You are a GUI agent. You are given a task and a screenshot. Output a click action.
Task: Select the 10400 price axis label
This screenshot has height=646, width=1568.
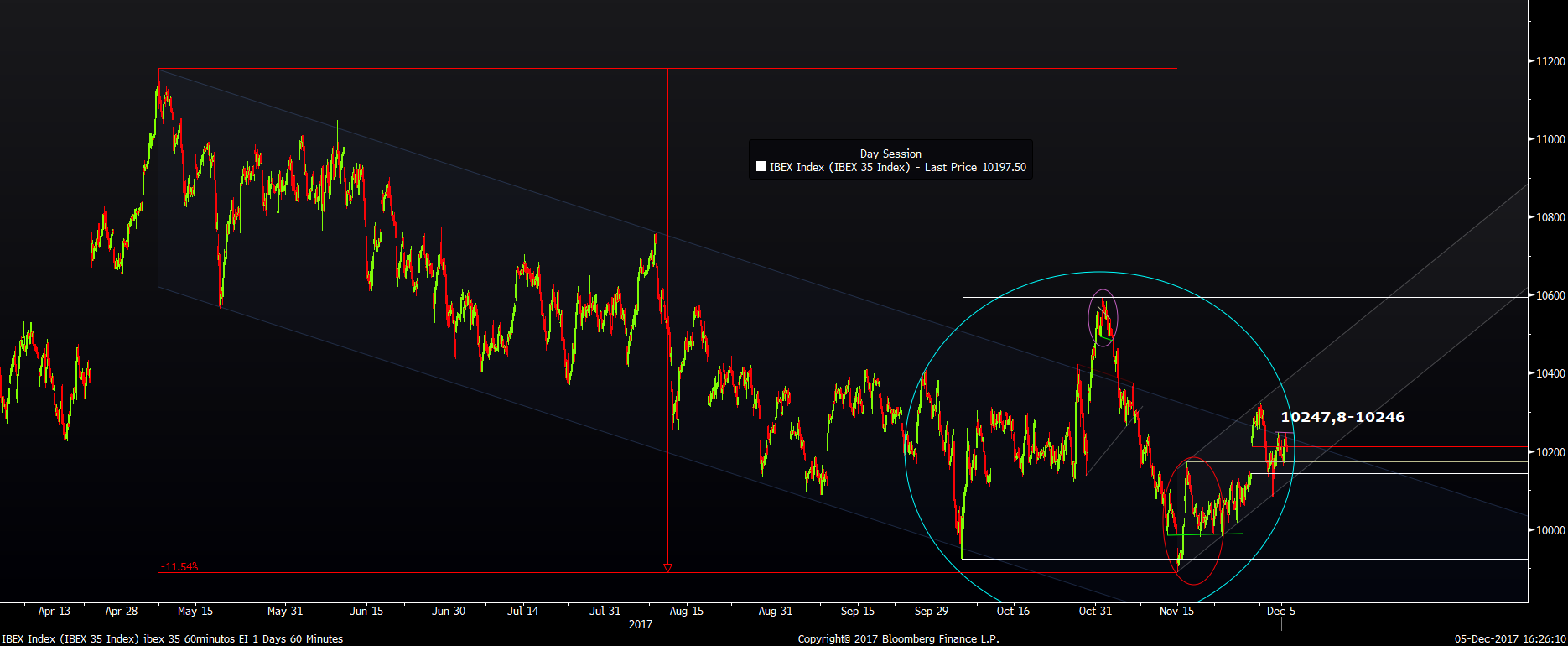point(1550,373)
